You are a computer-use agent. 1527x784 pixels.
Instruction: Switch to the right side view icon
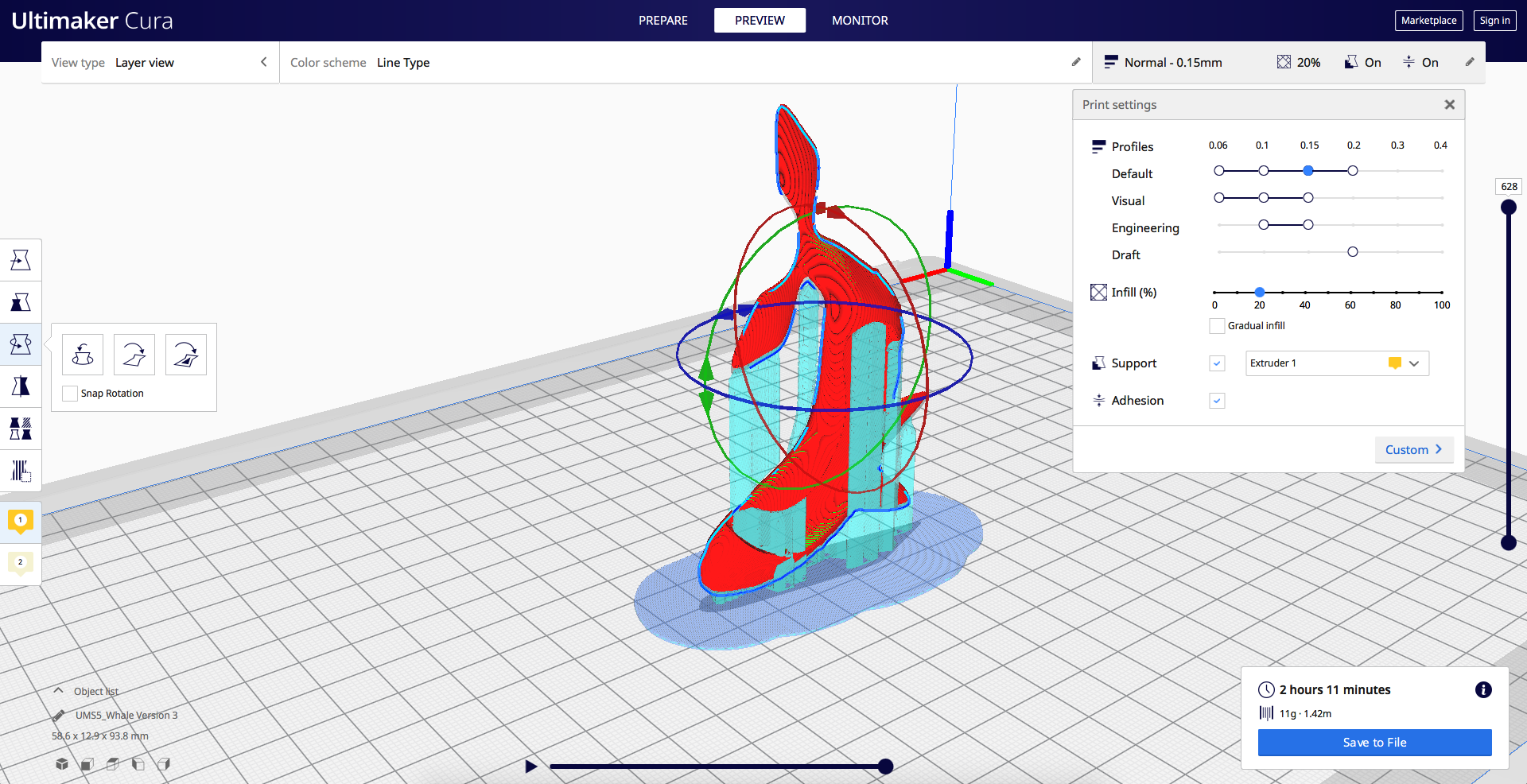(164, 764)
